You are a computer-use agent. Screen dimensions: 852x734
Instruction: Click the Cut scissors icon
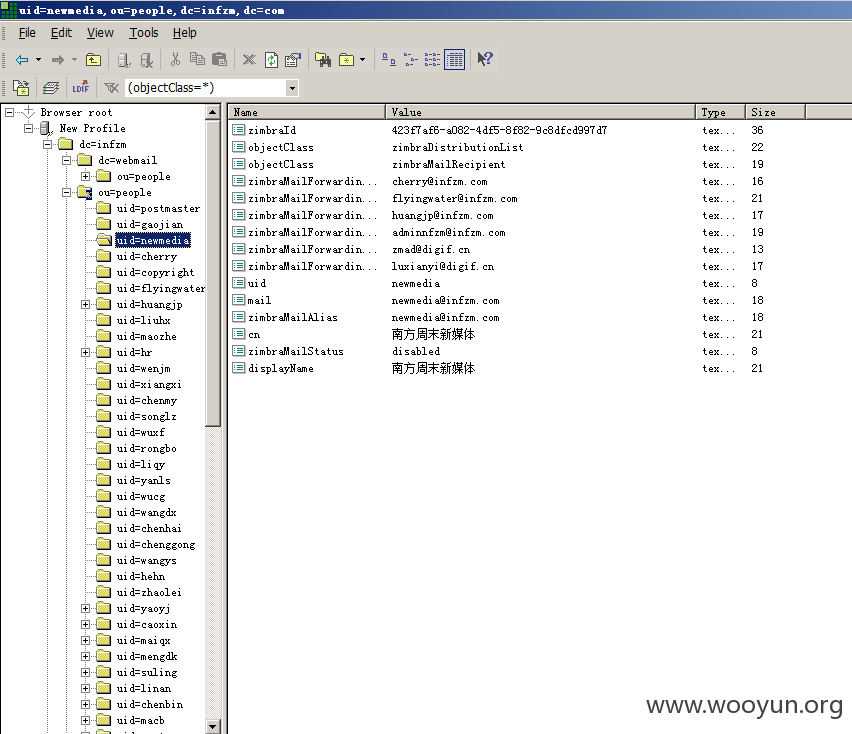[175, 59]
